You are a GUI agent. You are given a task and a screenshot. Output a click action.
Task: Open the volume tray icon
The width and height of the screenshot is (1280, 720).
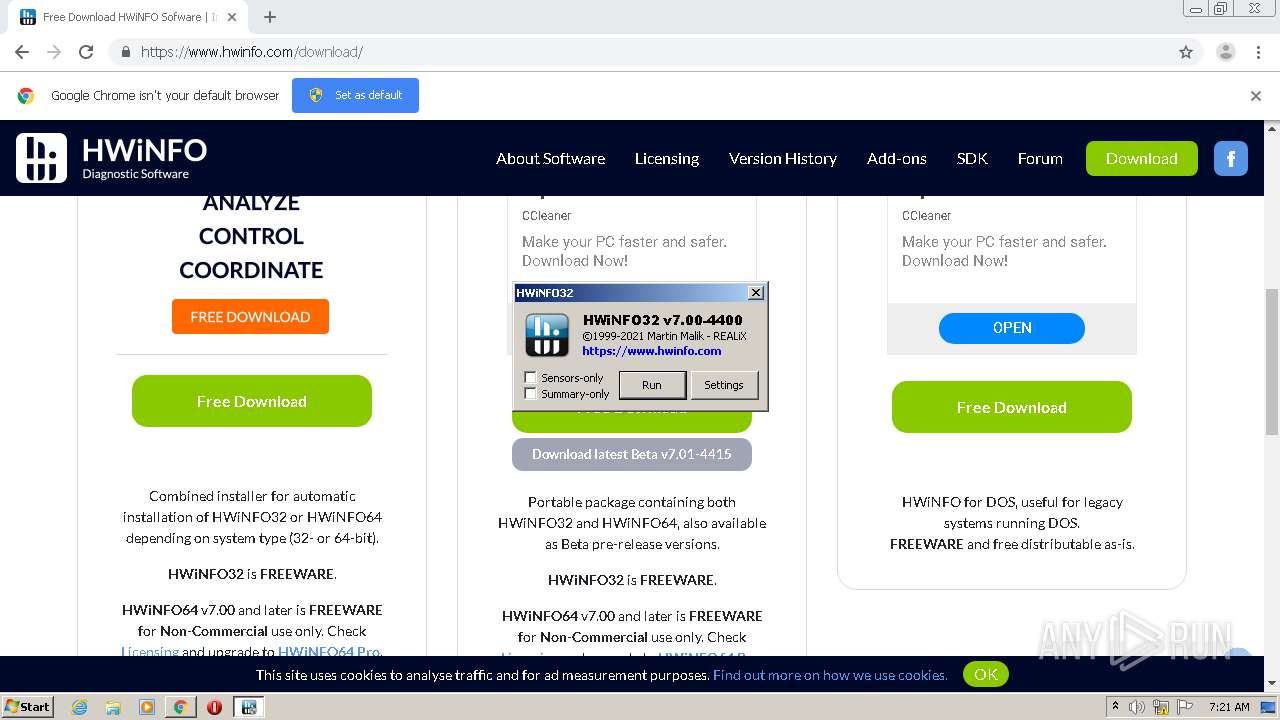(x=1138, y=707)
